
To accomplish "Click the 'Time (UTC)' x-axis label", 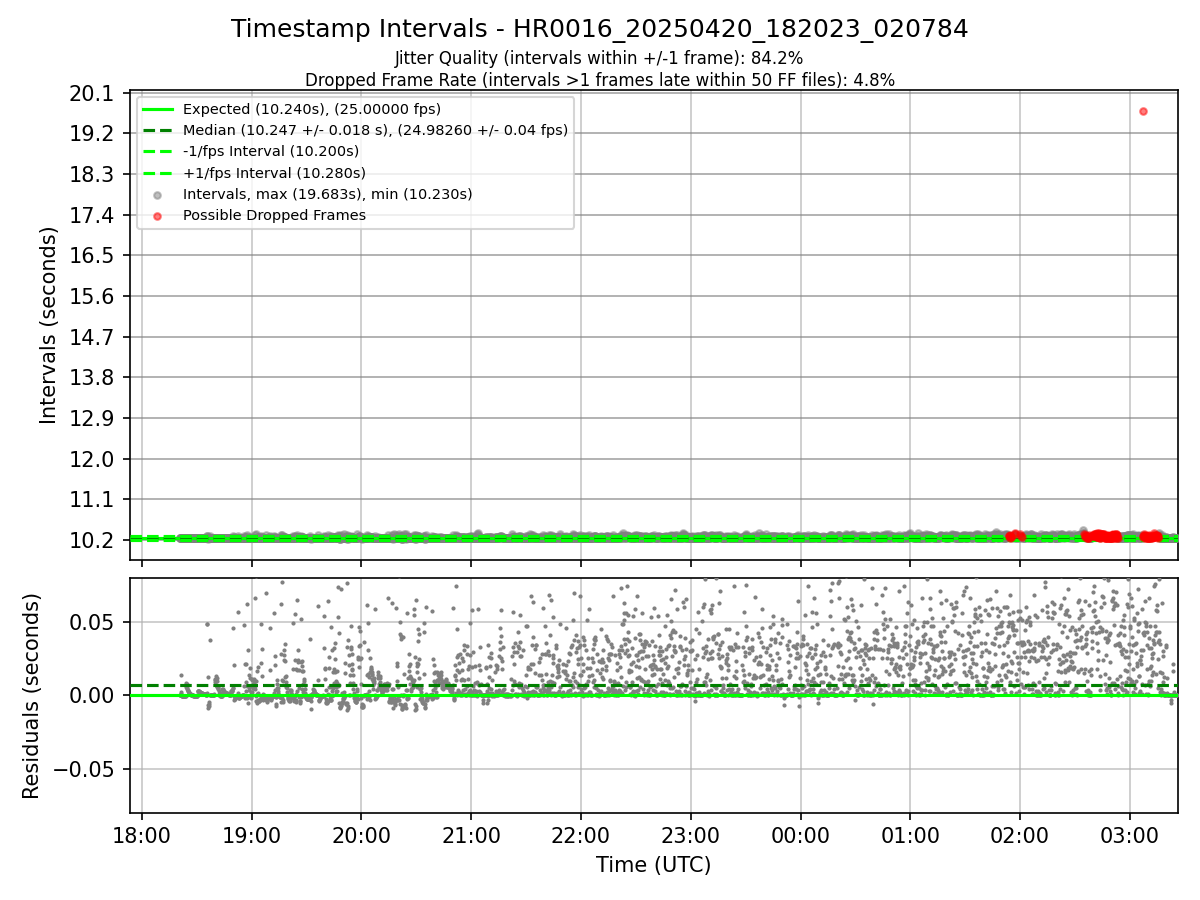I will [653, 865].
